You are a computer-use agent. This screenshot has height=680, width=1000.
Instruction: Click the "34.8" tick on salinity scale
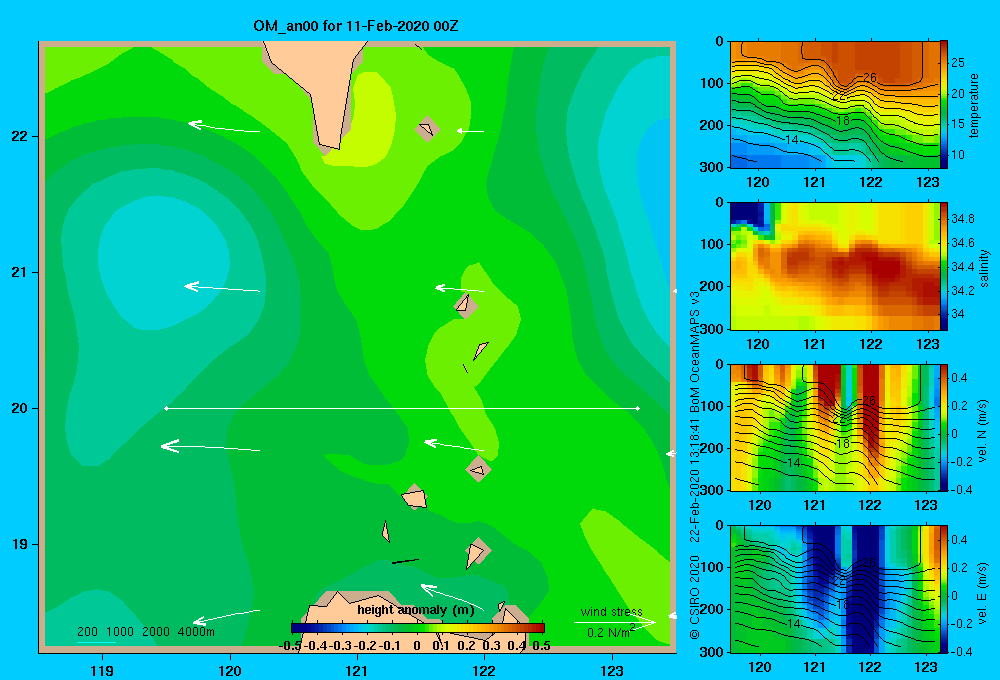point(962,219)
